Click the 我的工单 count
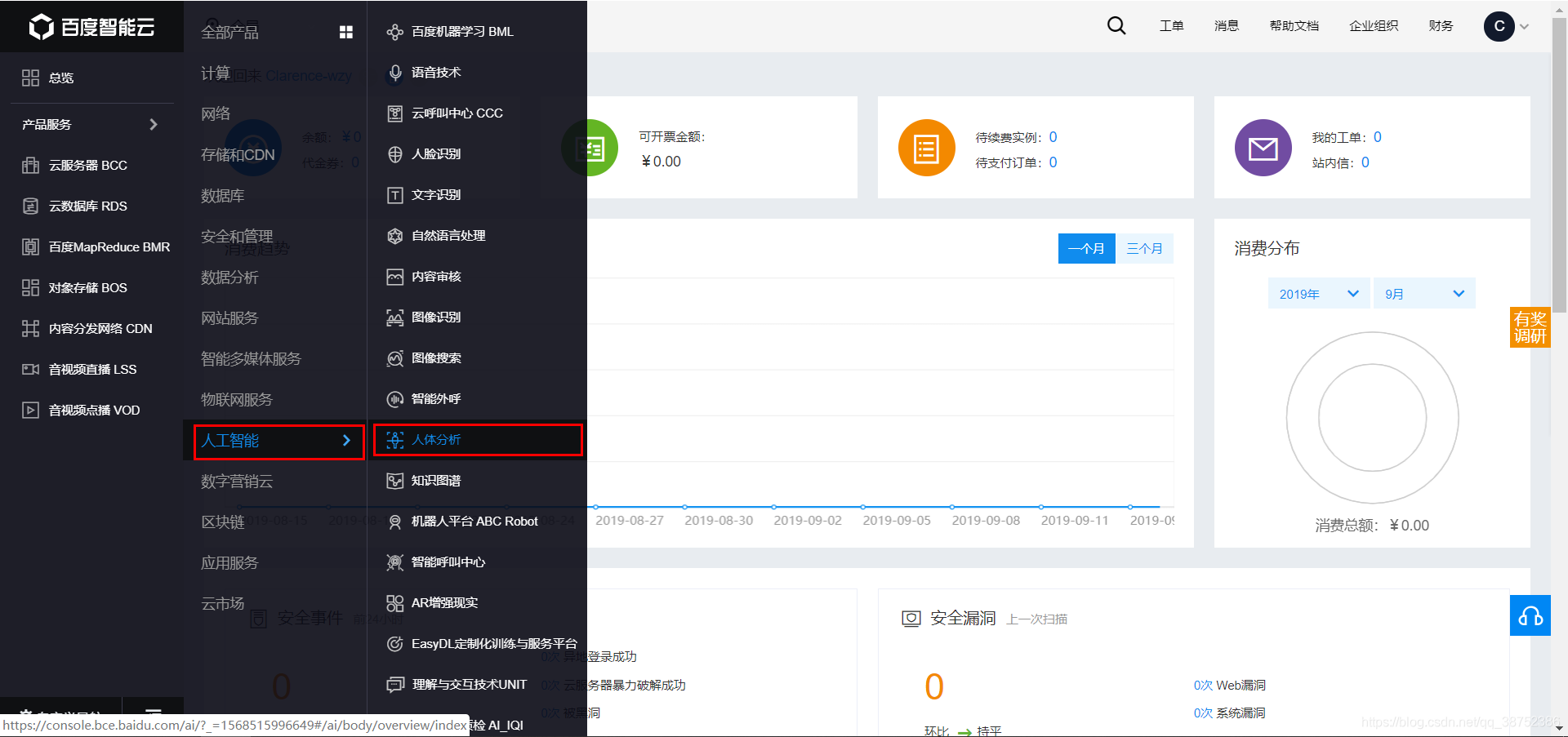This screenshot has height=737, width=1568. point(1378,137)
